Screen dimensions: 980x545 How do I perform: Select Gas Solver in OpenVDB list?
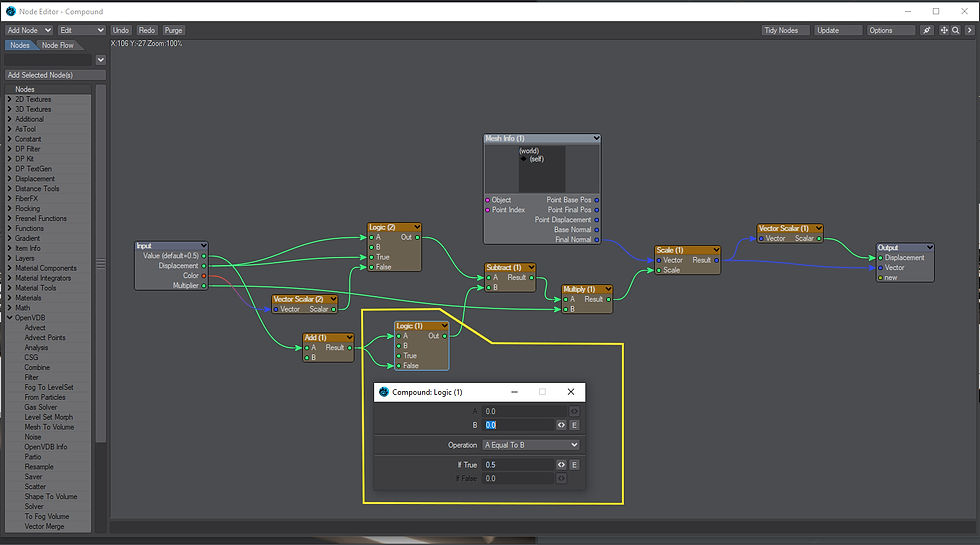(41, 407)
